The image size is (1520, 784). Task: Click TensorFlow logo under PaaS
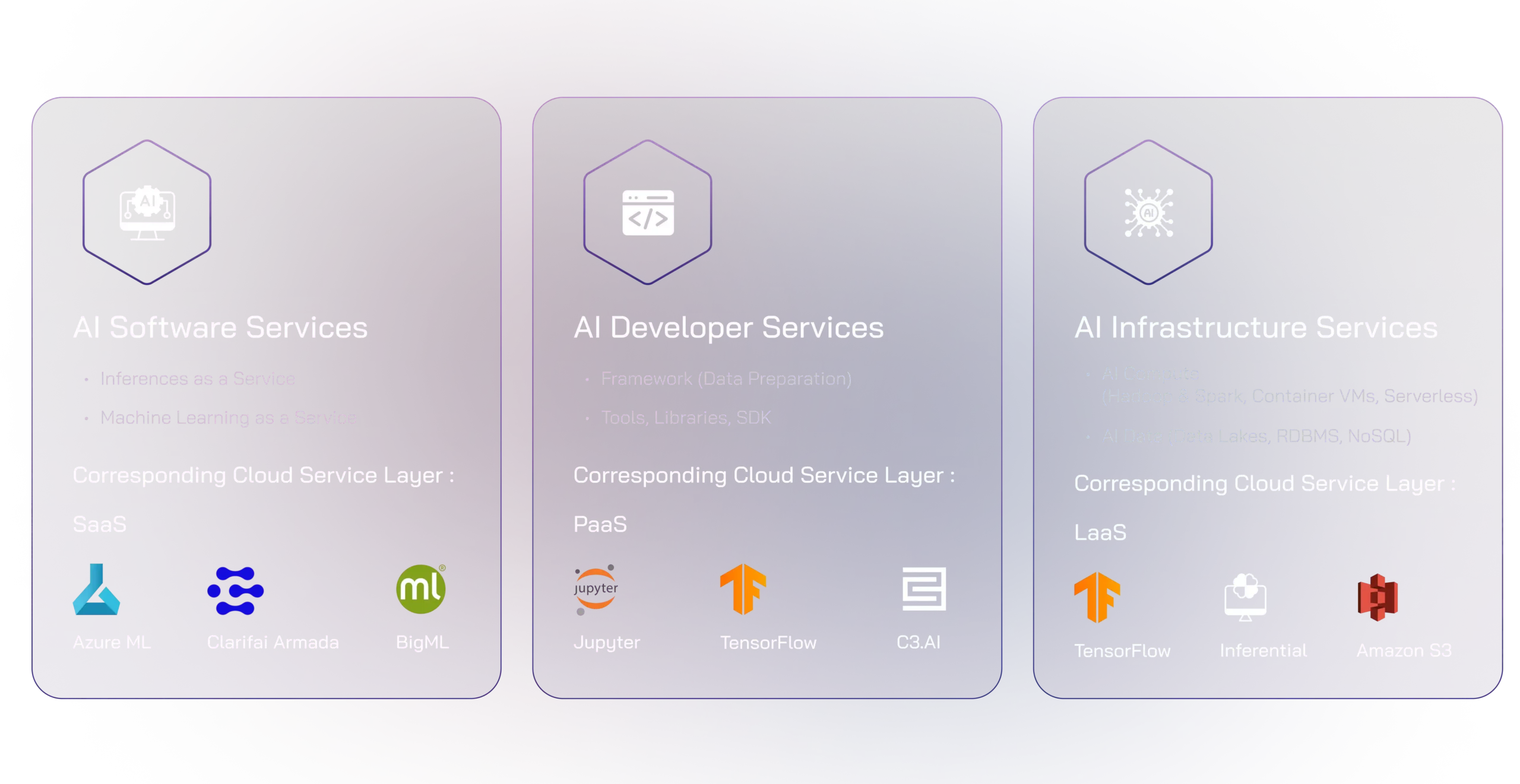(x=743, y=589)
